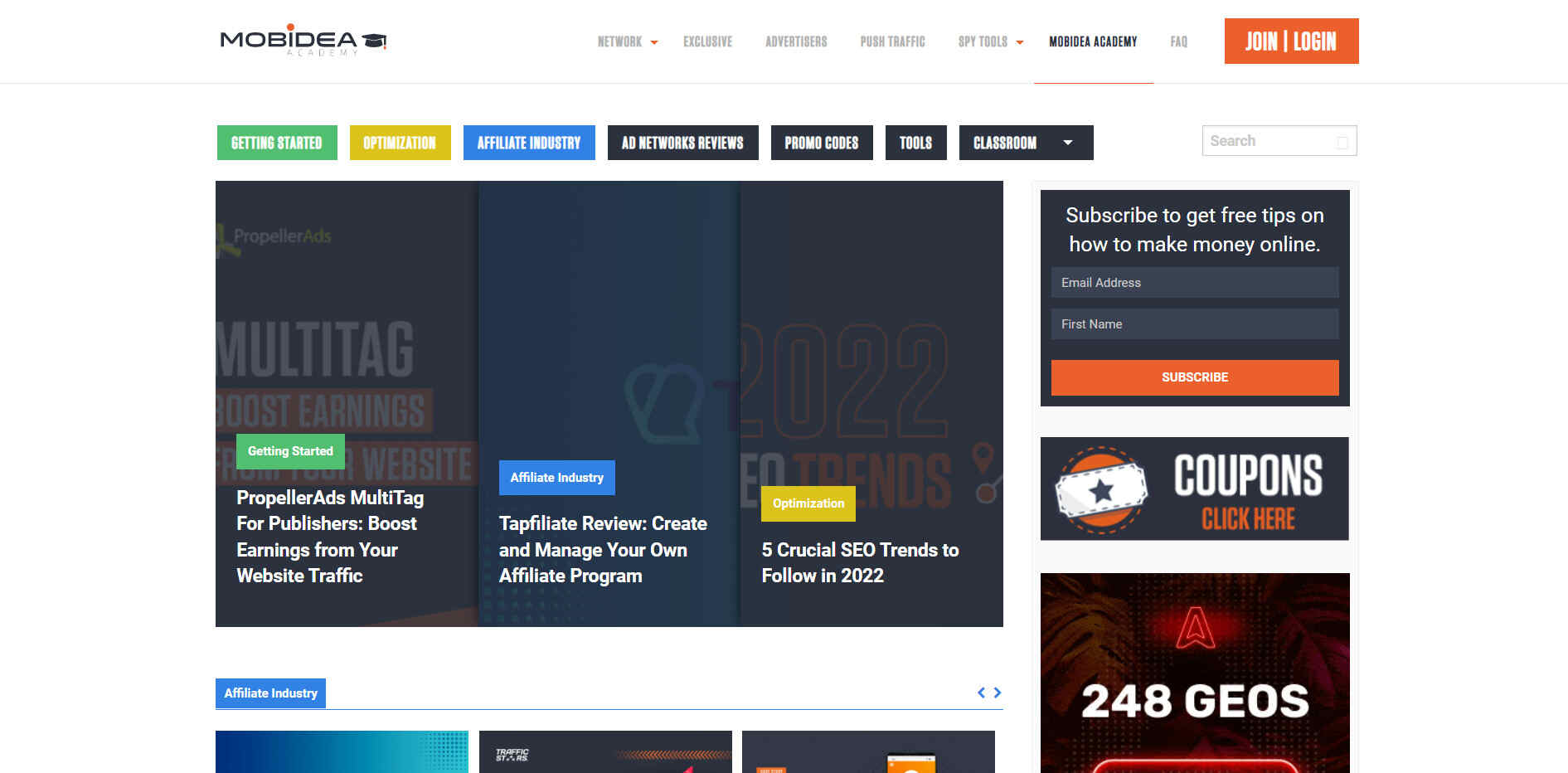1568x773 pixels.
Task: Click the Join | Login button
Action: coord(1291,41)
